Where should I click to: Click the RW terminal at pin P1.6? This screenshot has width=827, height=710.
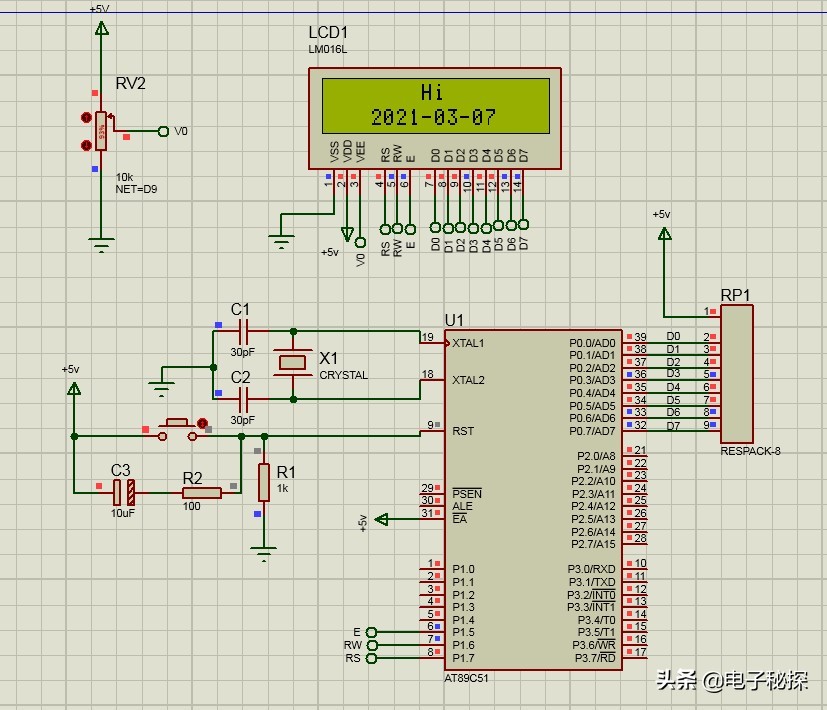click(x=373, y=645)
